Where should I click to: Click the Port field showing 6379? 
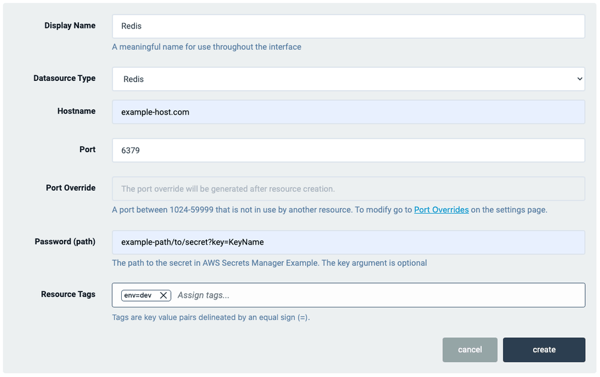point(348,150)
